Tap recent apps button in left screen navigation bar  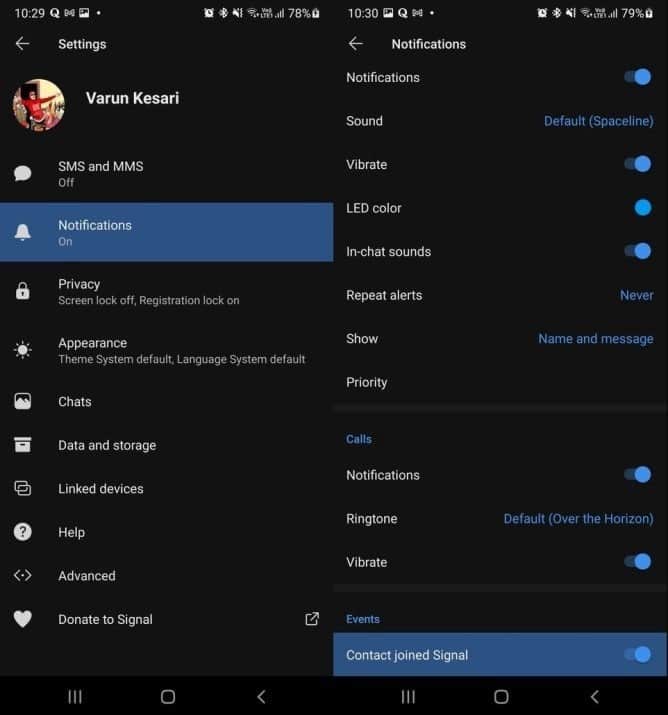coord(75,696)
